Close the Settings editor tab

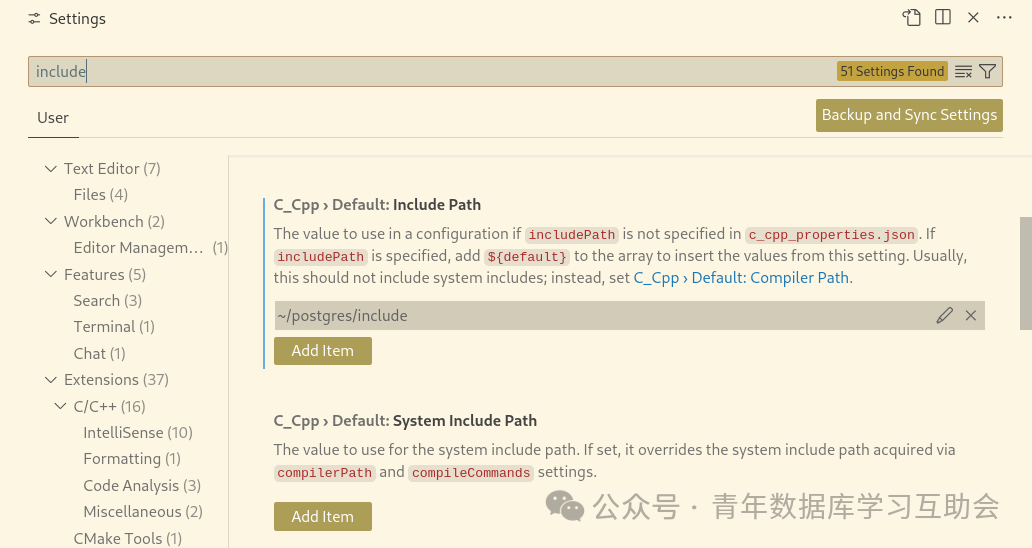[973, 18]
